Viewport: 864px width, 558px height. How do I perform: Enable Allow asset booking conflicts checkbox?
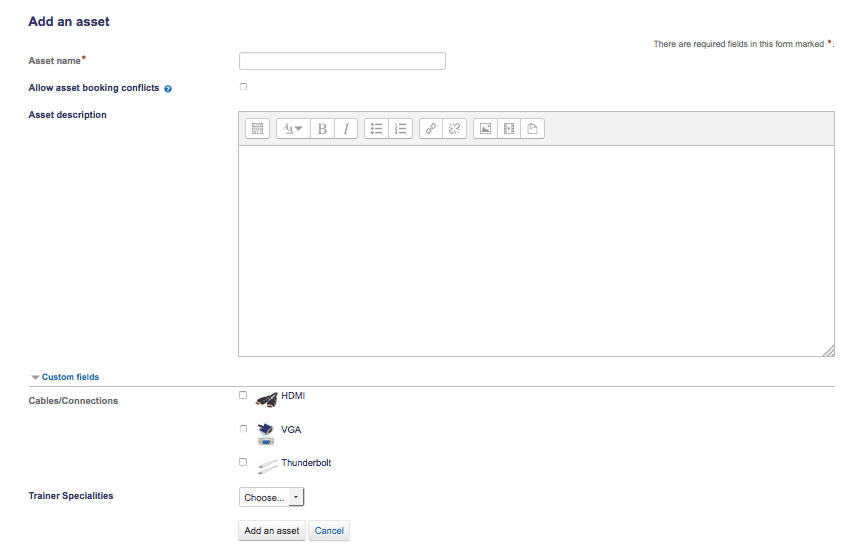pyautogui.click(x=244, y=86)
